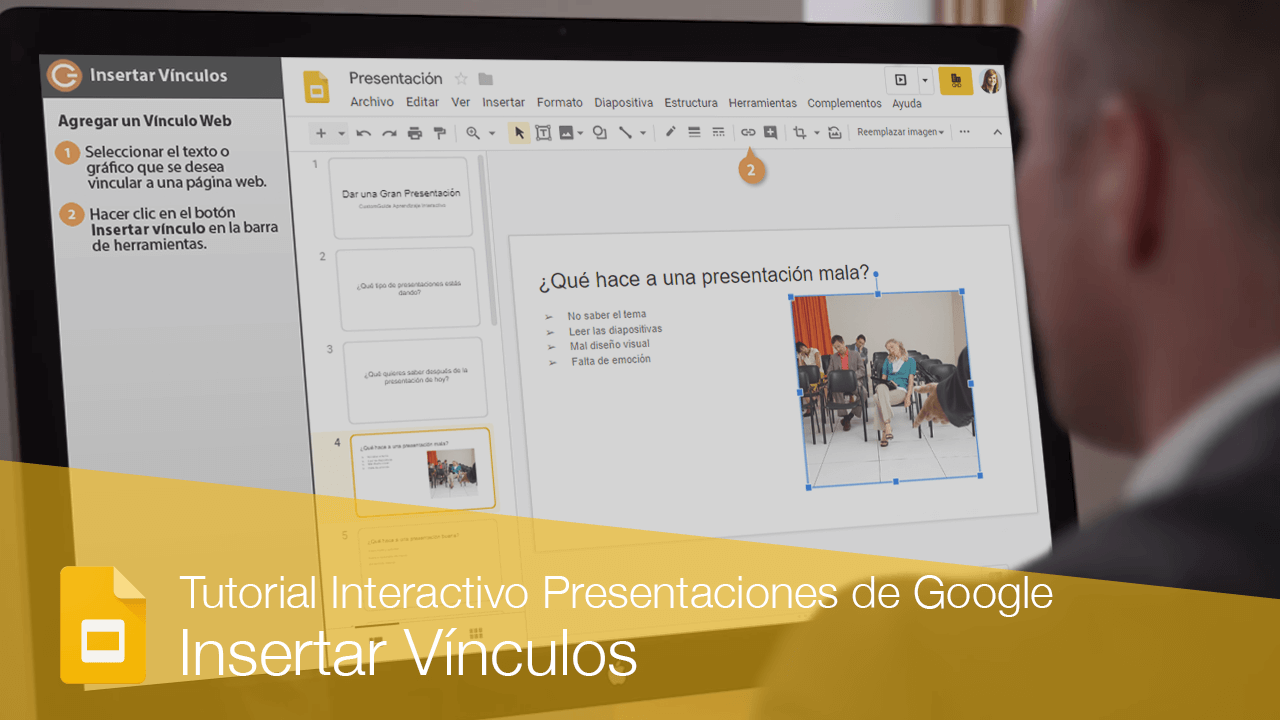Select the line tool
The image size is (1280, 720).
click(x=625, y=132)
